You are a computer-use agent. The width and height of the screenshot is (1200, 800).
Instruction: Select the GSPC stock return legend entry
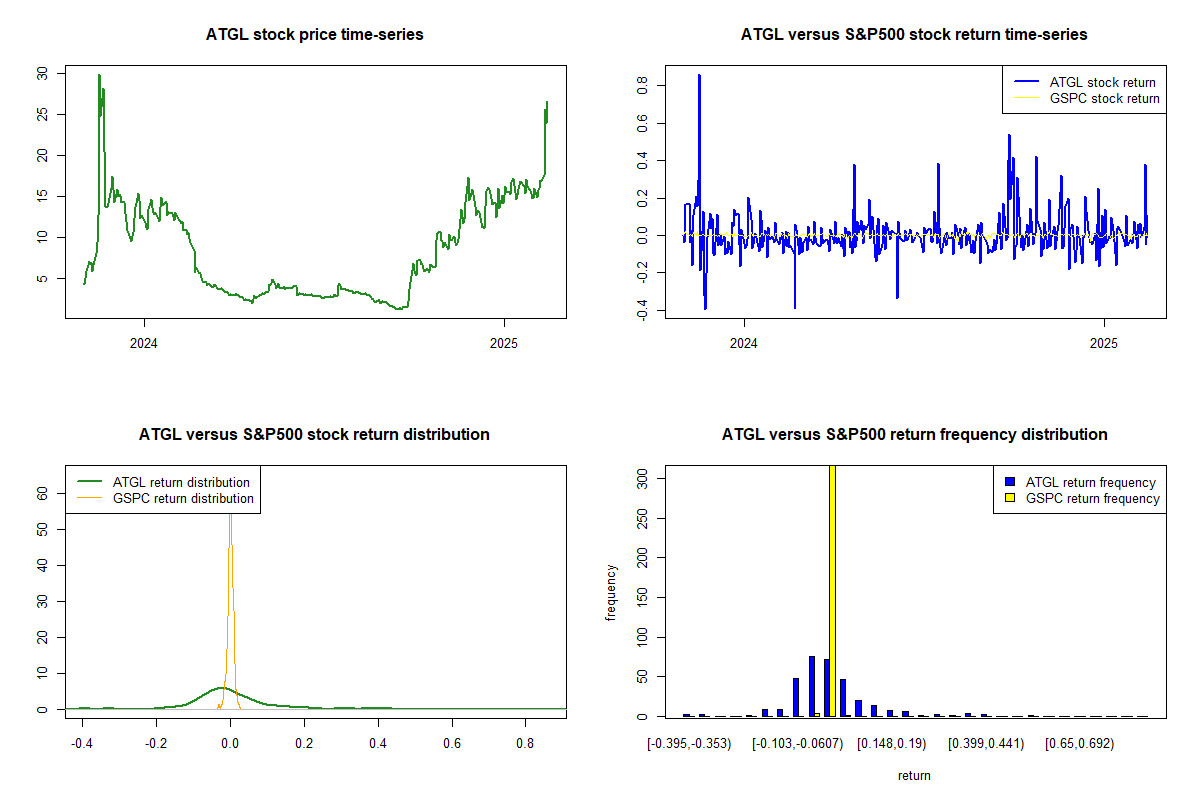tap(1104, 99)
